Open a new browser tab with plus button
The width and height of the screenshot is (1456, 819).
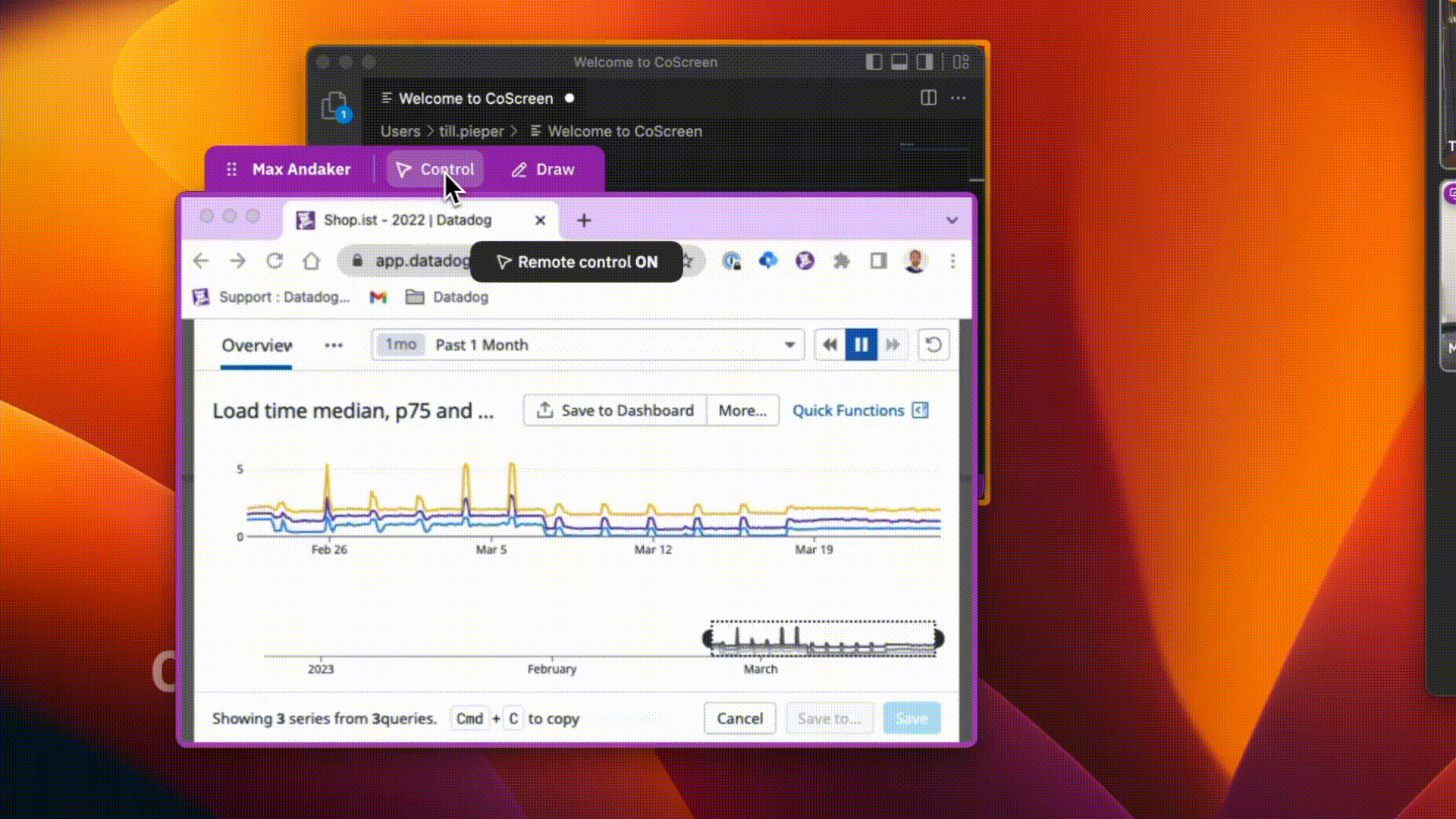tap(584, 221)
